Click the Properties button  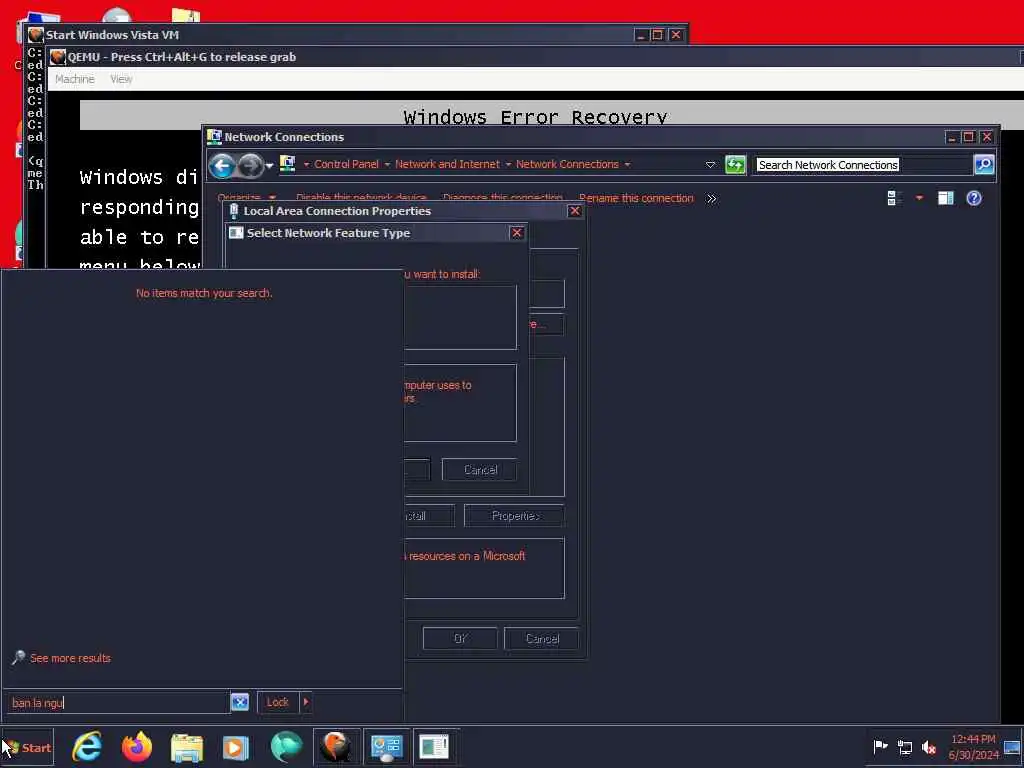(x=515, y=516)
